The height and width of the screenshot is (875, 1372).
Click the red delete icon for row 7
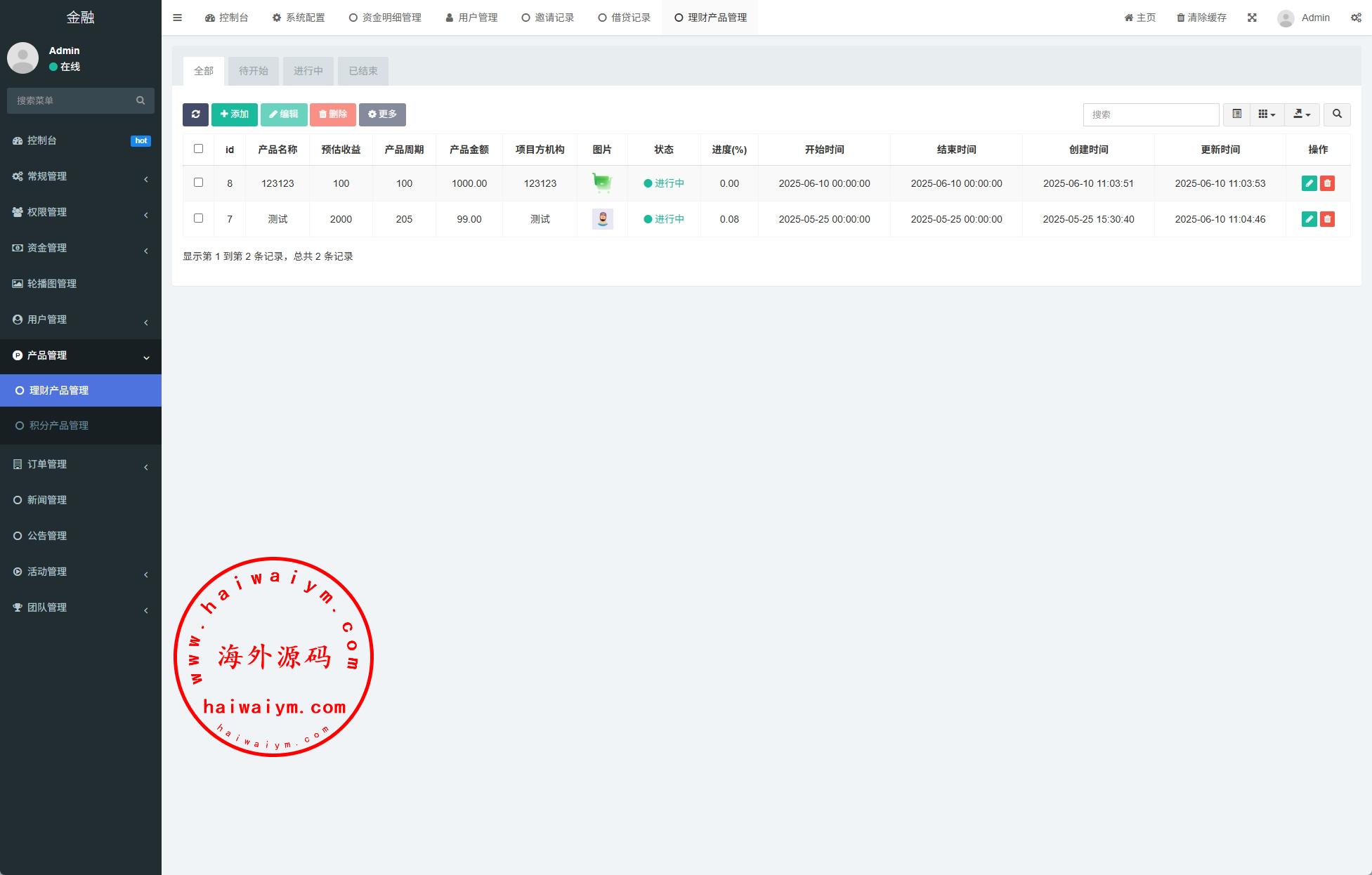point(1327,219)
